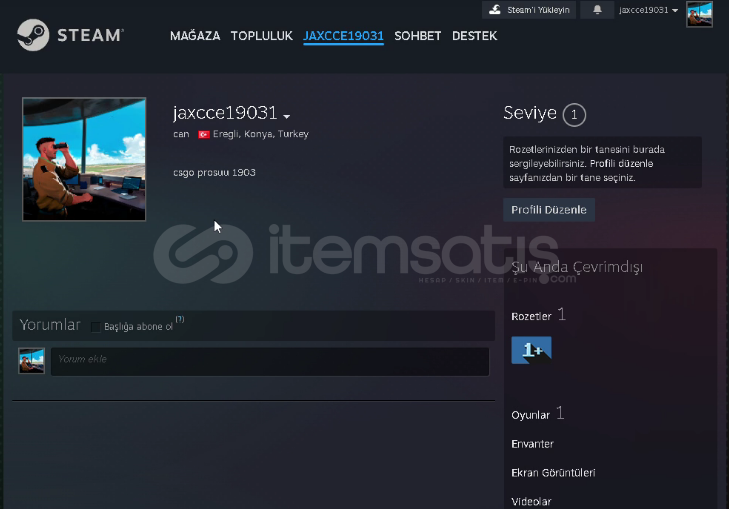
Task: Click the Turkey flag icon
Action: pos(204,134)
